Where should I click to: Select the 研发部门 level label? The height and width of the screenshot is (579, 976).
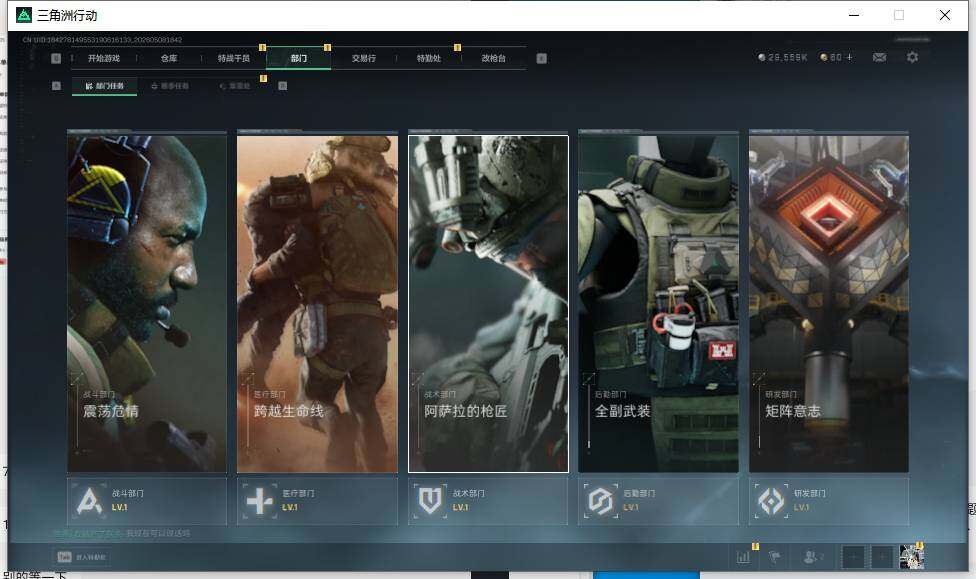click(802, 507)
